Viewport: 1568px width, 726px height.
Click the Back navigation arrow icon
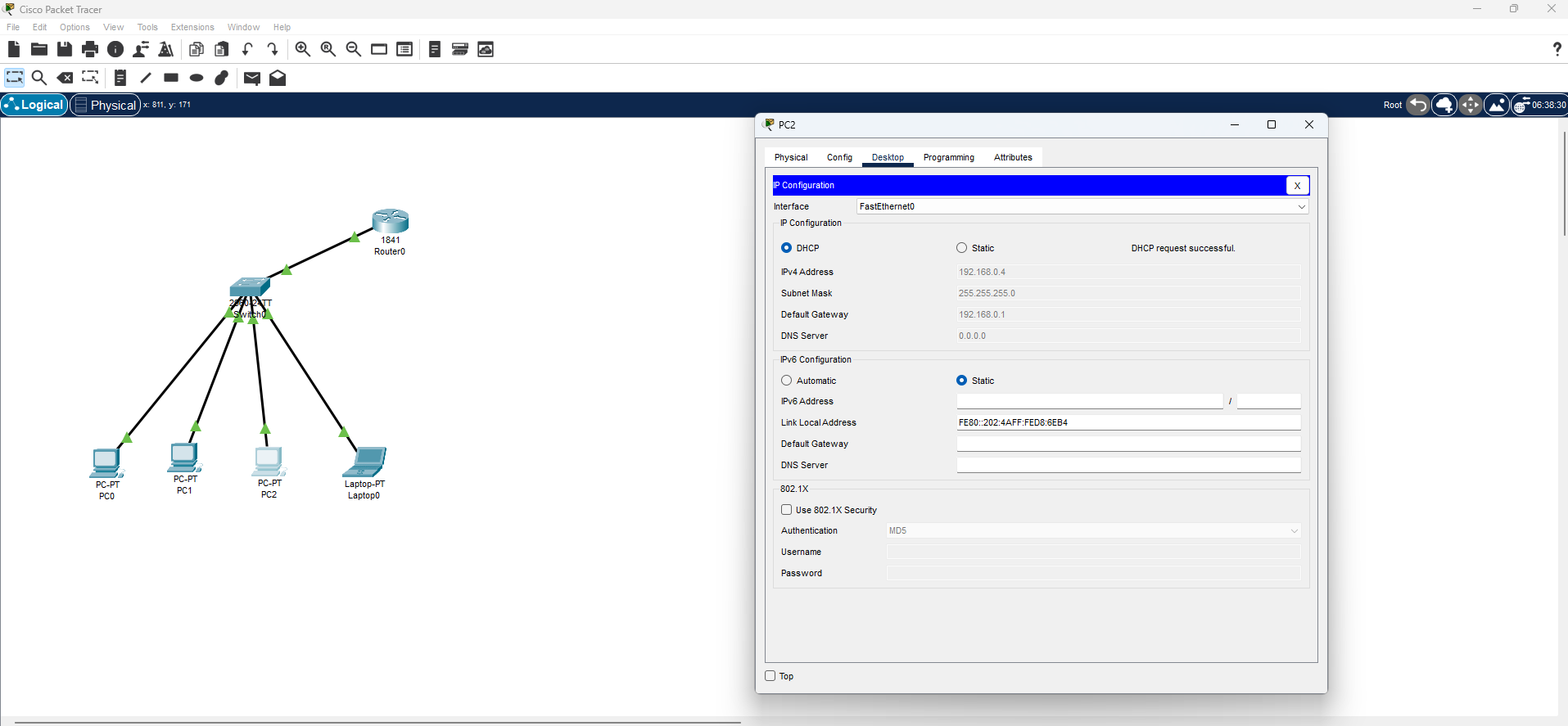pyautogui.click(x=1418, y=105)
